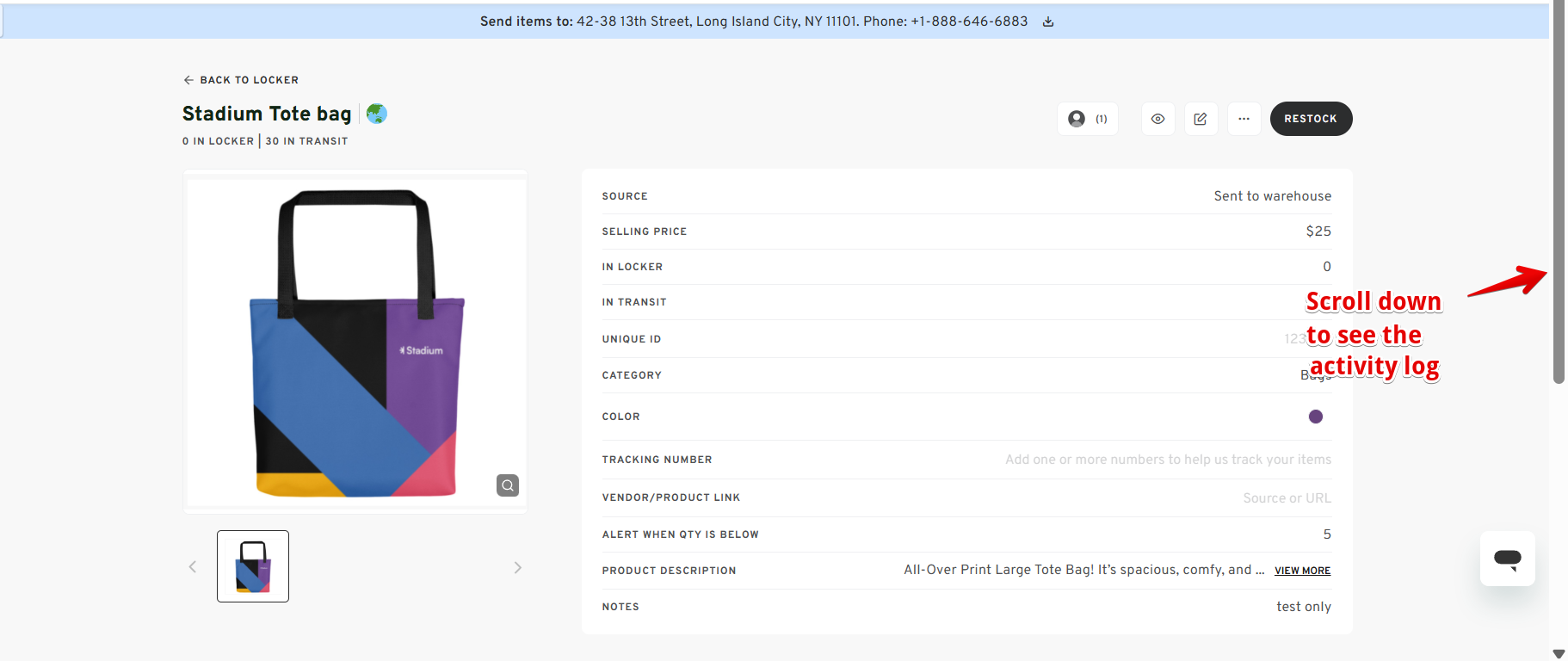Show the next image with the right chevron
The width and height of the screenshot is (1568, 661).
[x=517, y=567]
